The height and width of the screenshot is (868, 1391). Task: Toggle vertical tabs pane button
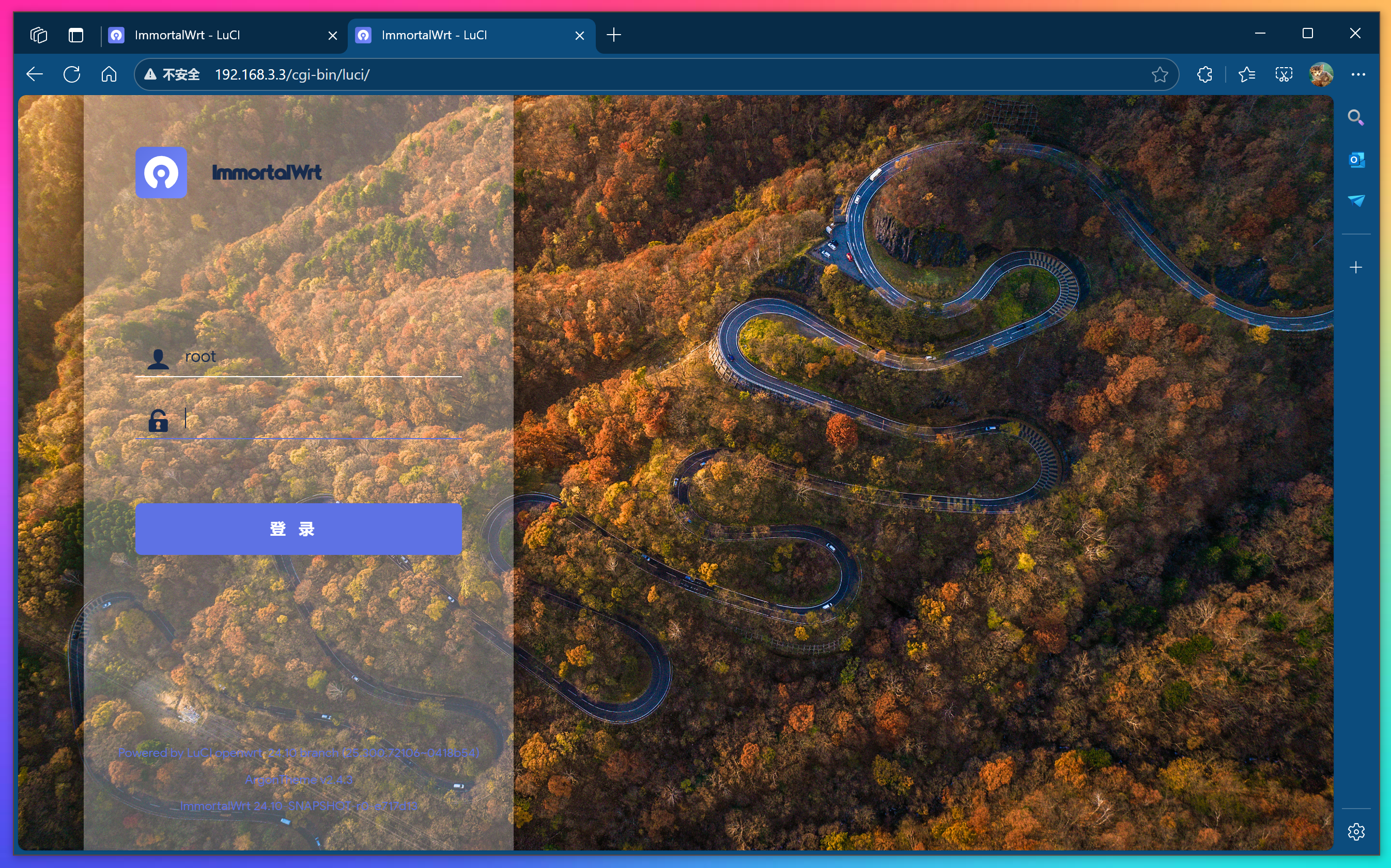tap(76, 36)
